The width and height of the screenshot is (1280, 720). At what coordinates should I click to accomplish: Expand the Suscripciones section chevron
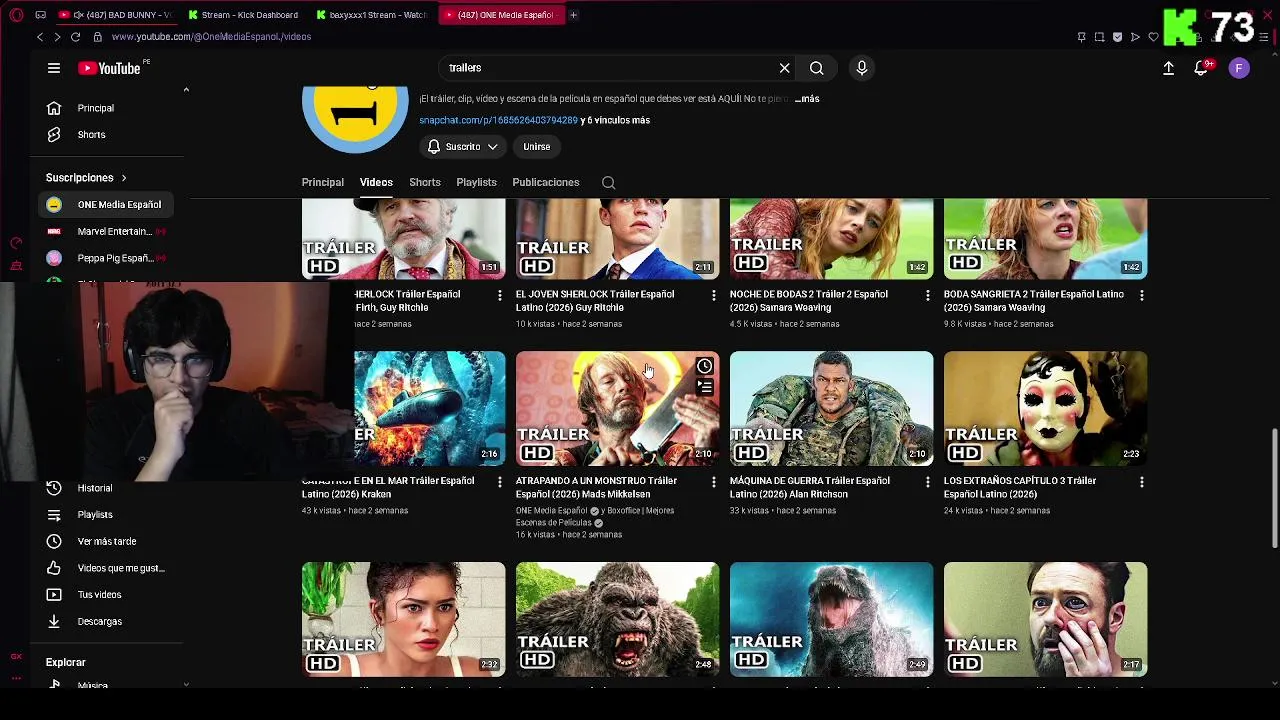[124, 178]
